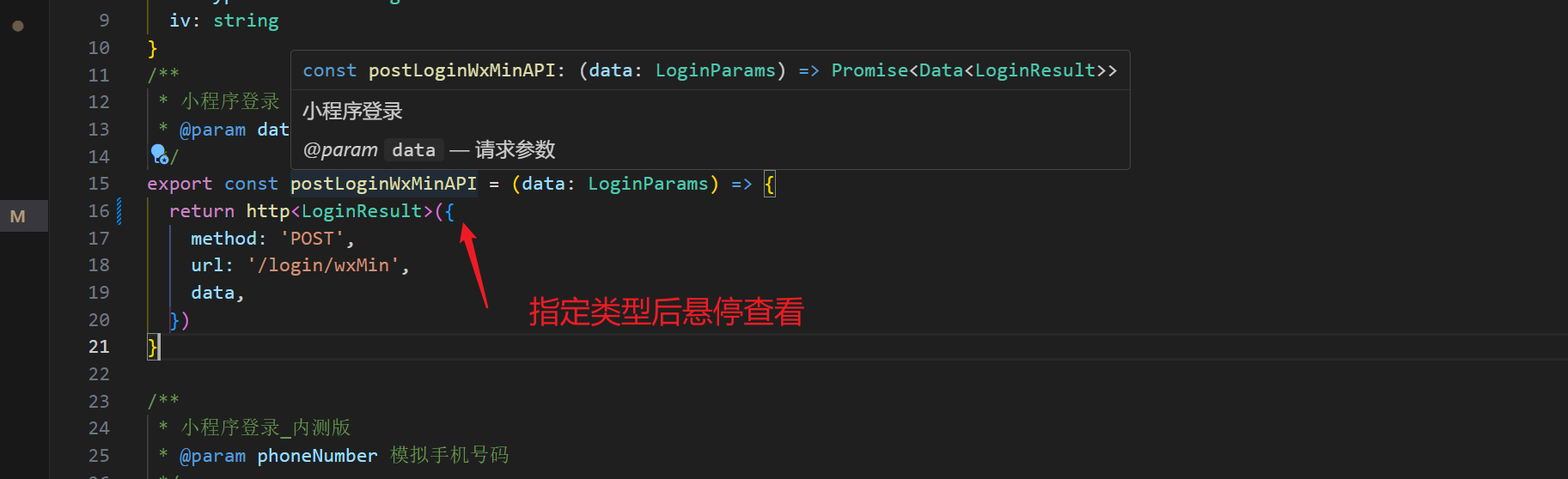1568x479 pixels.
Task: Click the export keyword on line 15
Action: [x=180, y=184]
